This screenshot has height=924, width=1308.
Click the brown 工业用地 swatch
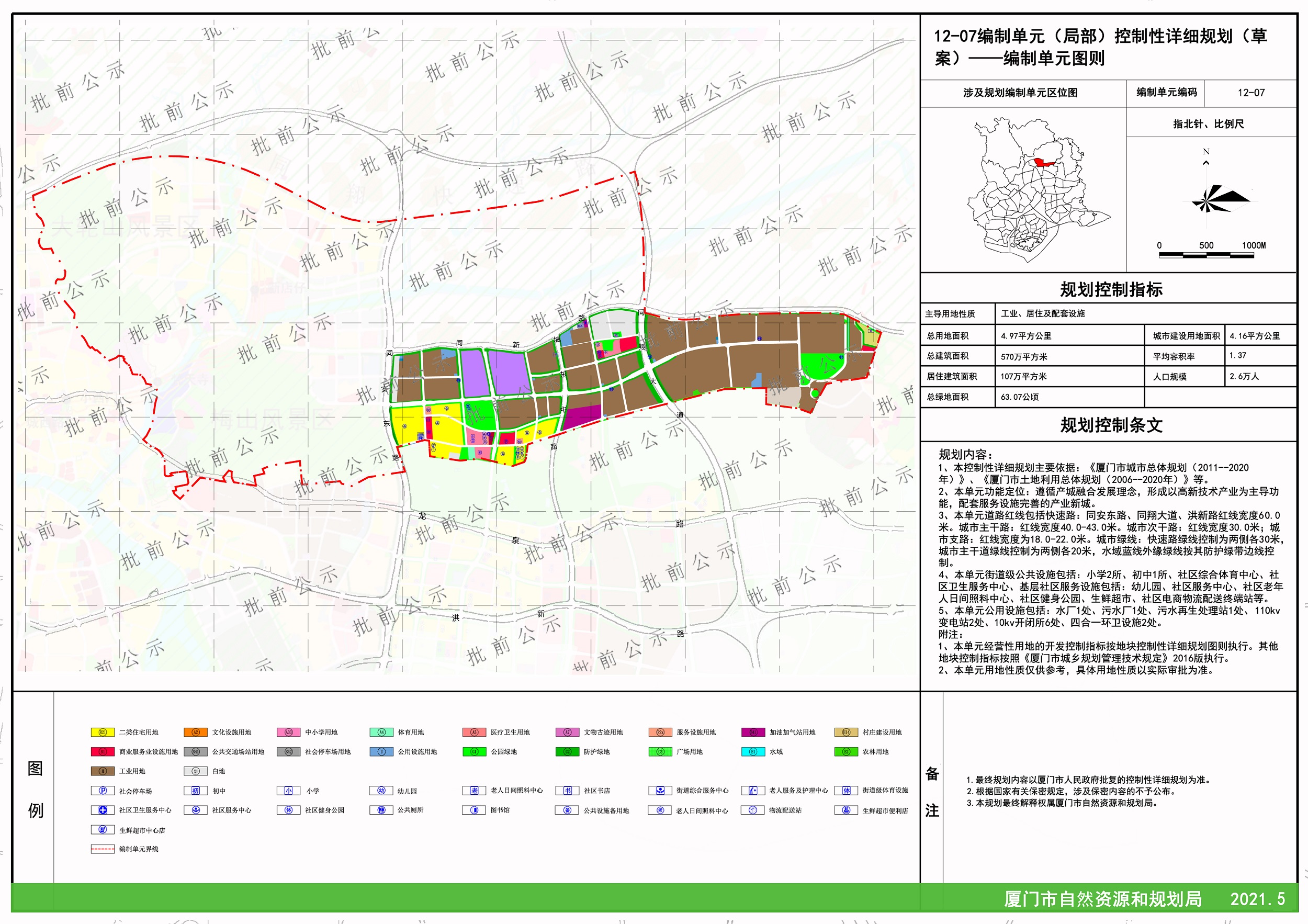pos(103,771)
